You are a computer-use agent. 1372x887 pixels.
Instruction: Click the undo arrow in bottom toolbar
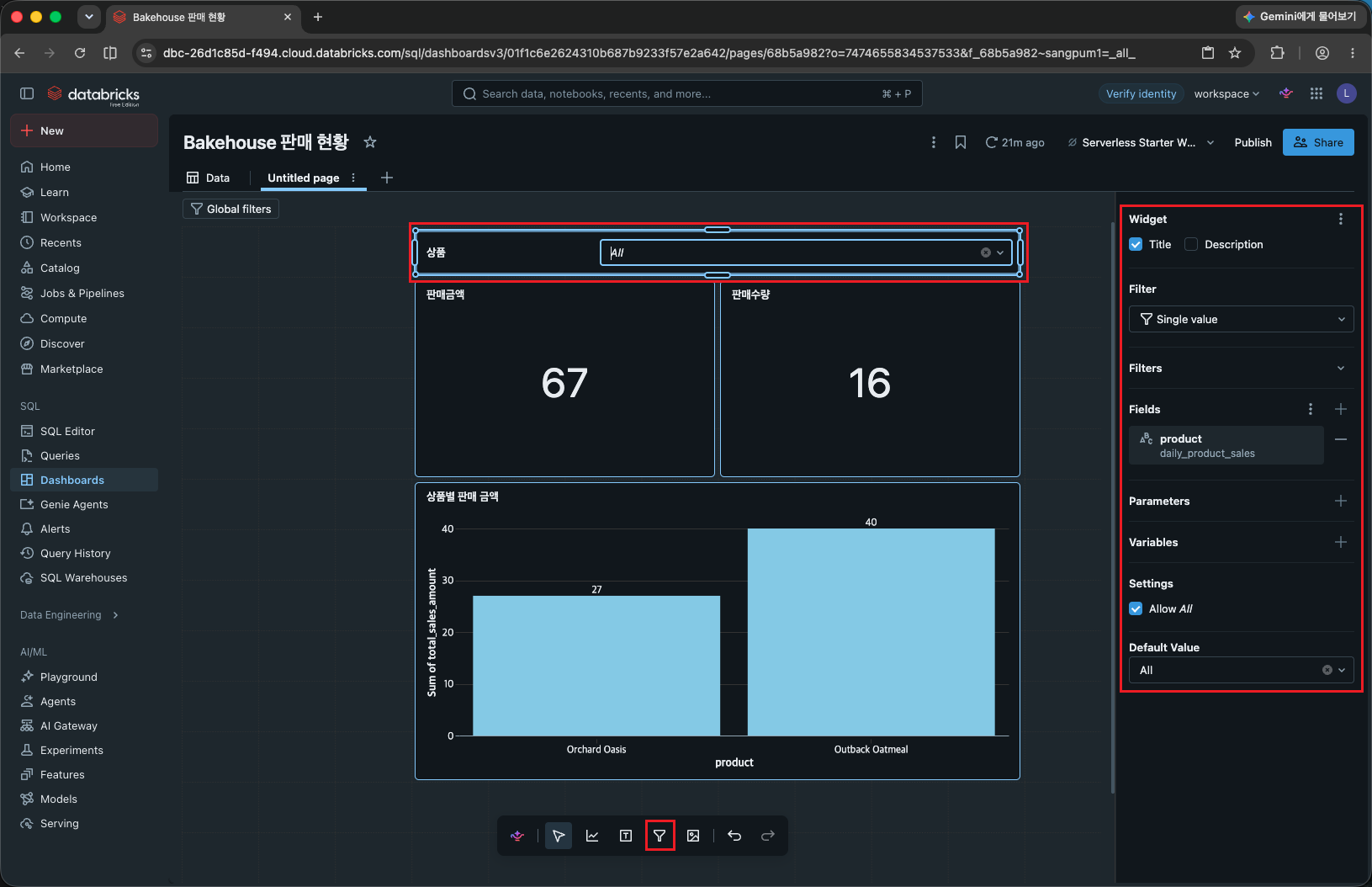point(734,836)
